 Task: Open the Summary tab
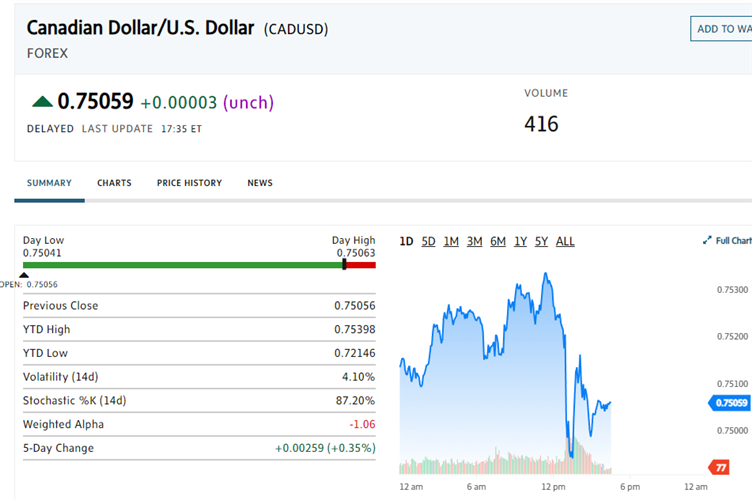tap(49, 183)
